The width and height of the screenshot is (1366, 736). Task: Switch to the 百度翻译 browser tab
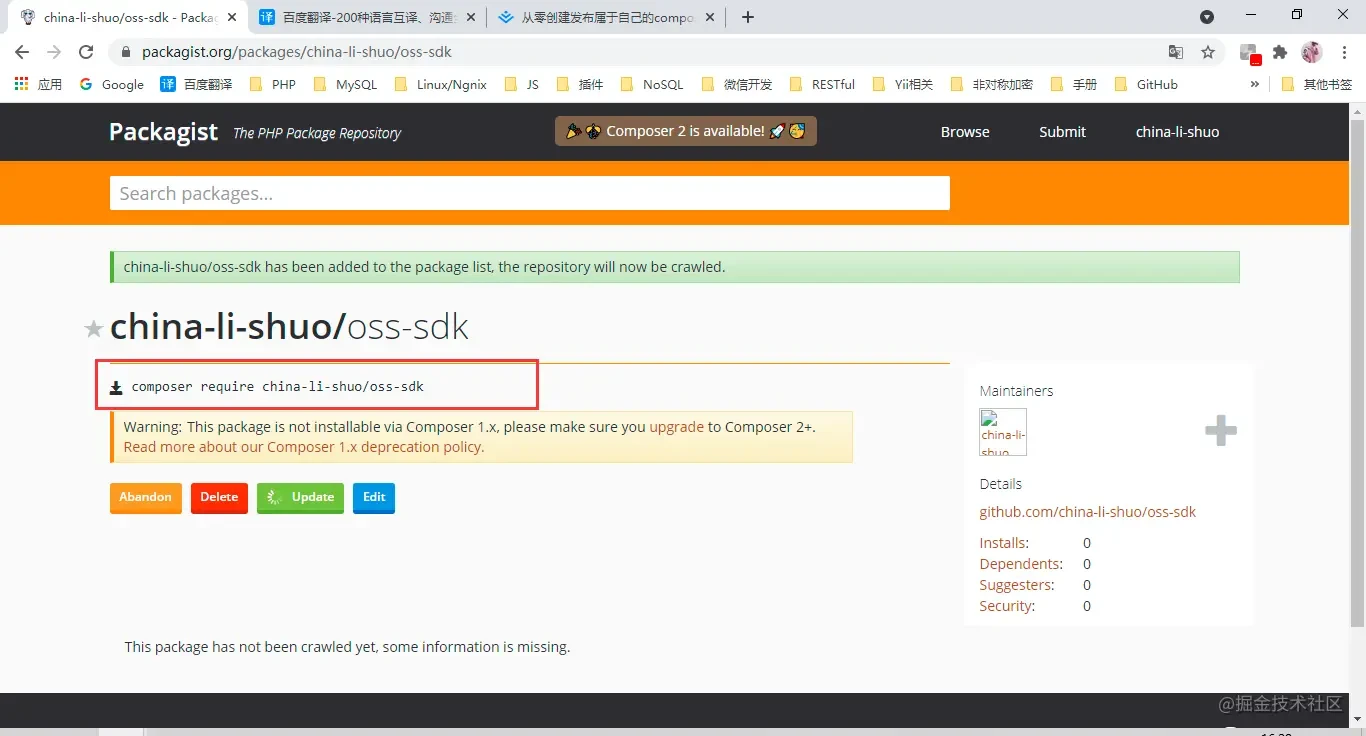tap(365, 17)
